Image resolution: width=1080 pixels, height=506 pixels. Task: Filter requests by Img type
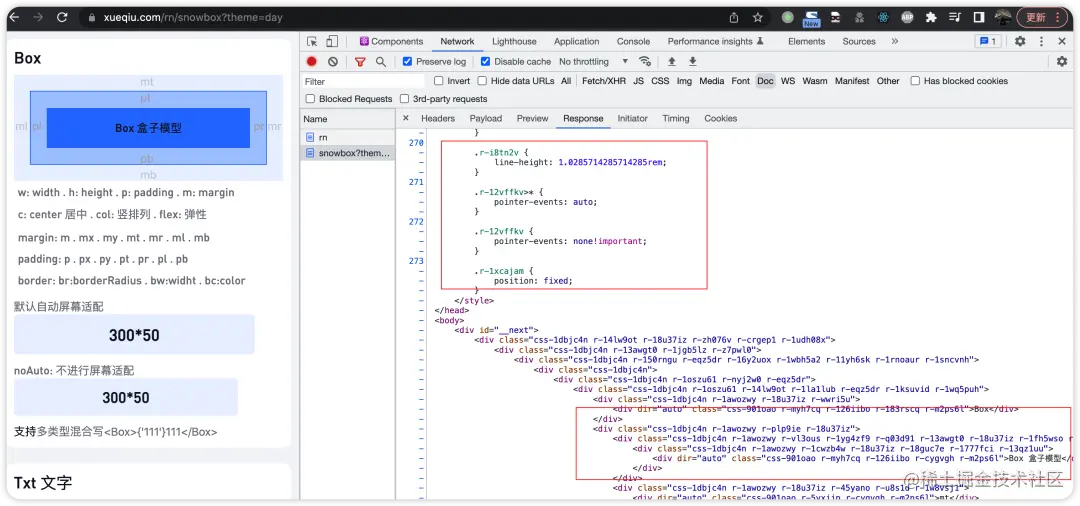[x=684, y=81]
